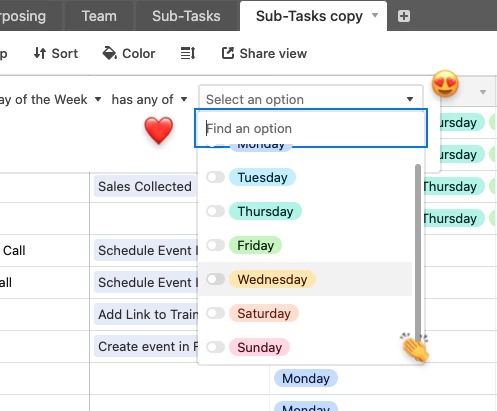497x411 pixels.
Task: Click the Share view export icon
Action: pyautogui.click(x=228, y=53)
